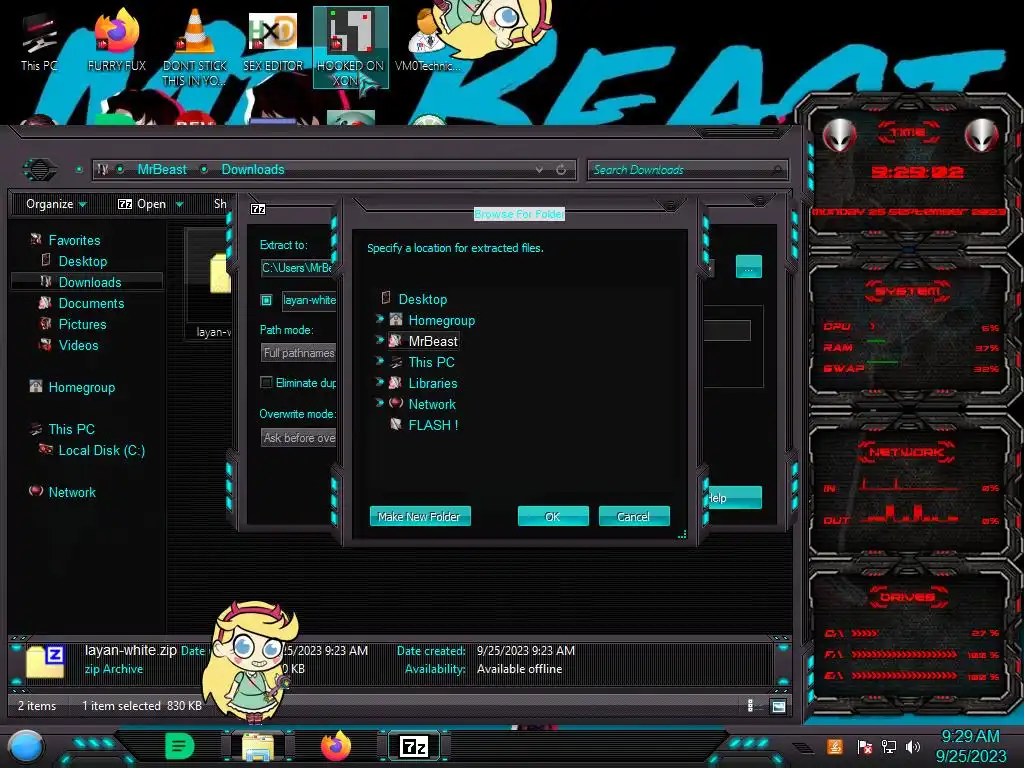
Task: Switch to File Explorer taskbar icon
Action: 258,746
